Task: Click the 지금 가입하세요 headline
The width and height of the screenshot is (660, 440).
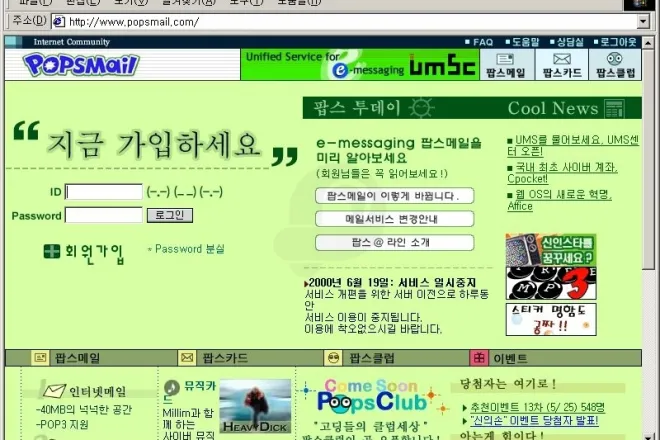Action: click(x=154, y=144)
